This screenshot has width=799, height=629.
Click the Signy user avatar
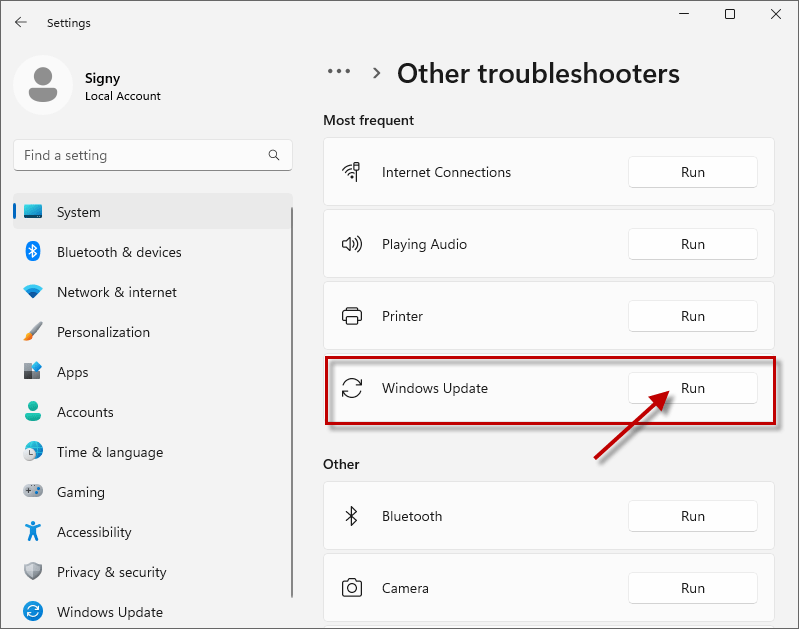point(43,85)
